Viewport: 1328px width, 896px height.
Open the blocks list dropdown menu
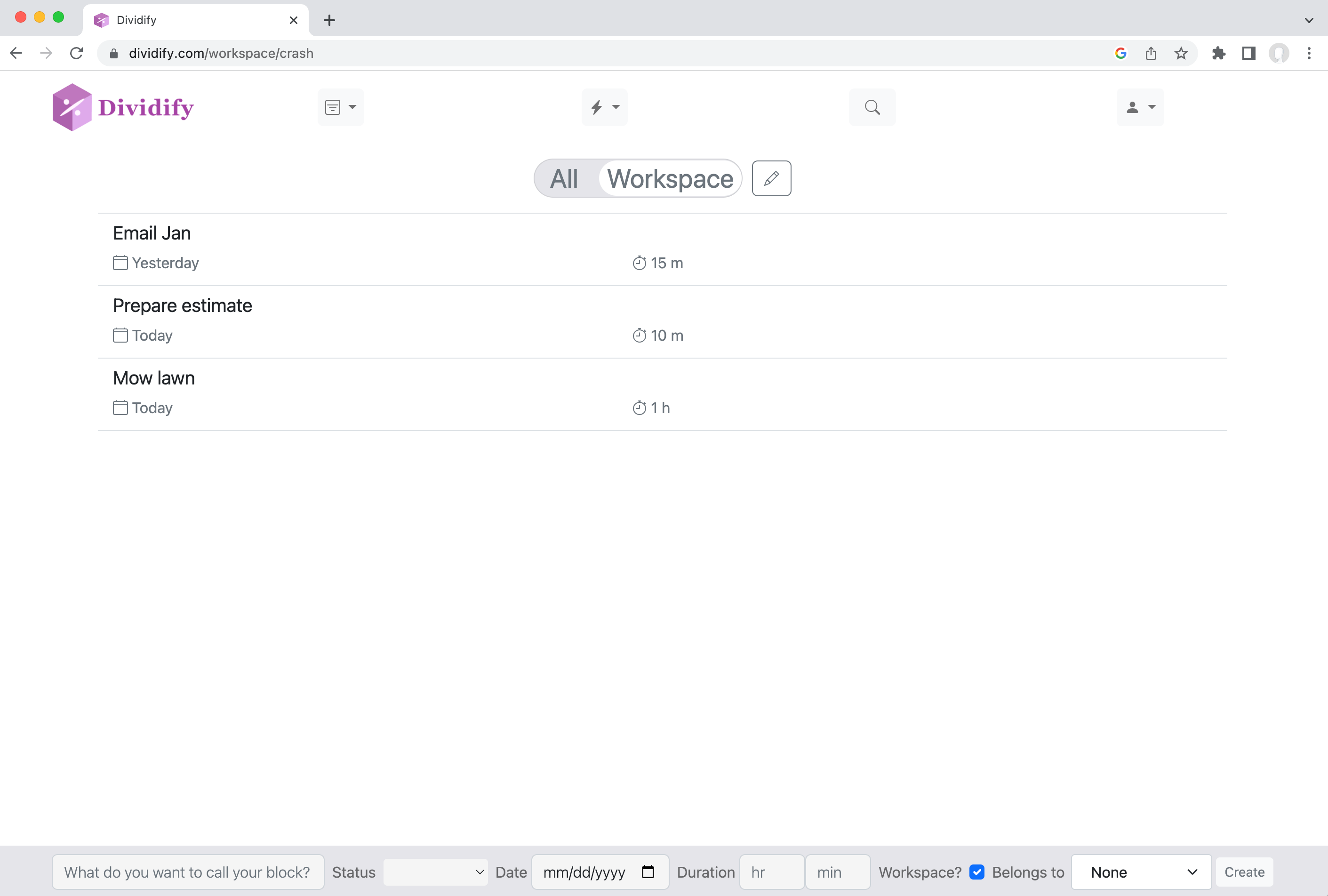tap(341, 107)
